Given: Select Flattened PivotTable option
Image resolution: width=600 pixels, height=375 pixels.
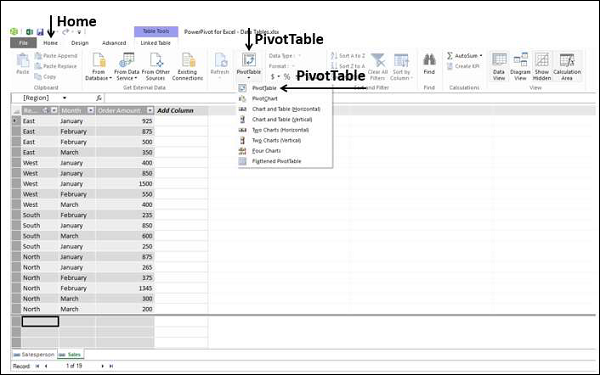Looking at the screenshot, I should pyautogui.click(x=276, y=161).
